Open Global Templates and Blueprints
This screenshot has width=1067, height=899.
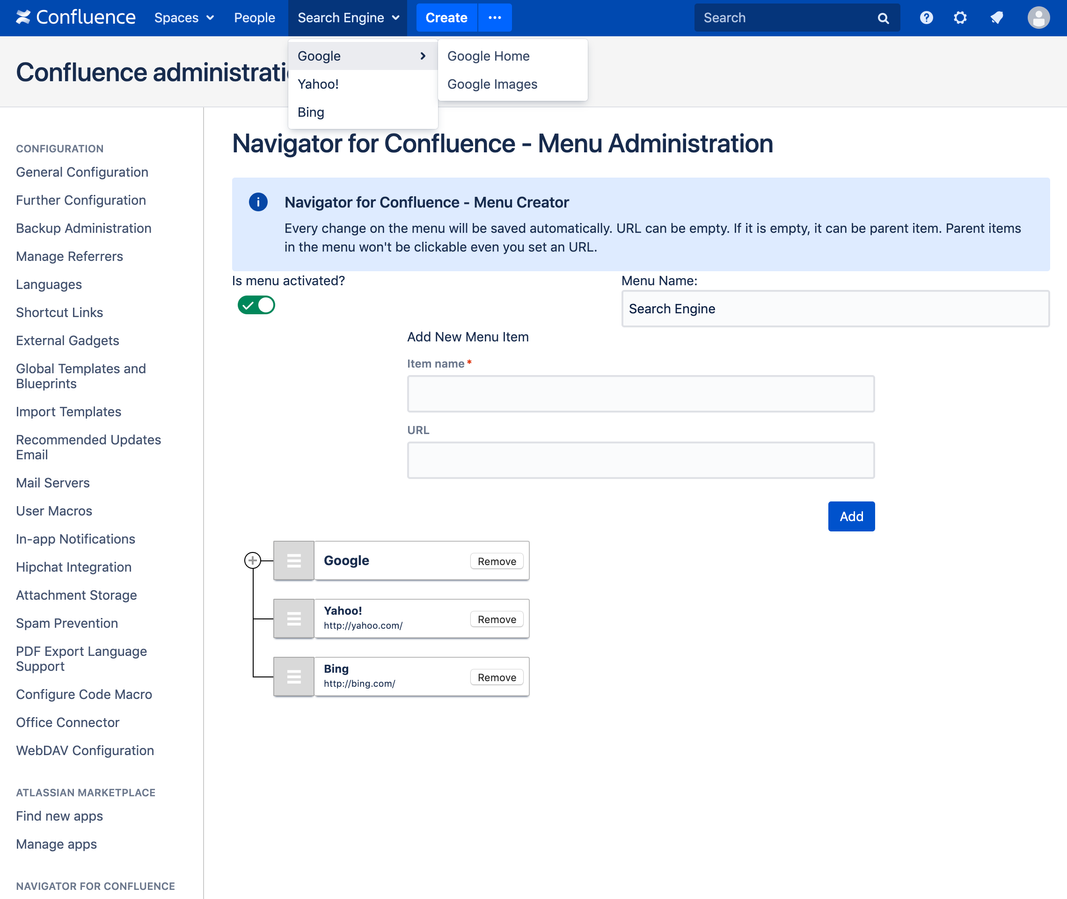(x=81, y=376)
